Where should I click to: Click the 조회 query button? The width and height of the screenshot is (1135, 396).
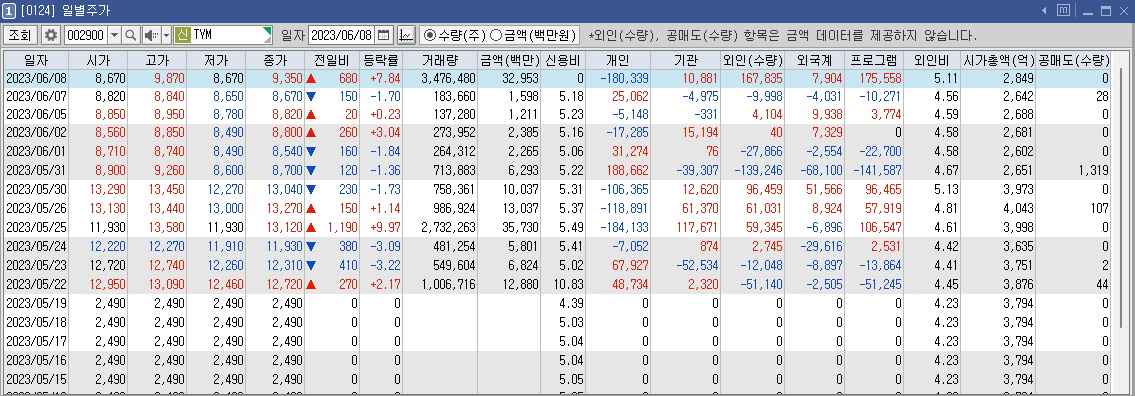point(20,35)
